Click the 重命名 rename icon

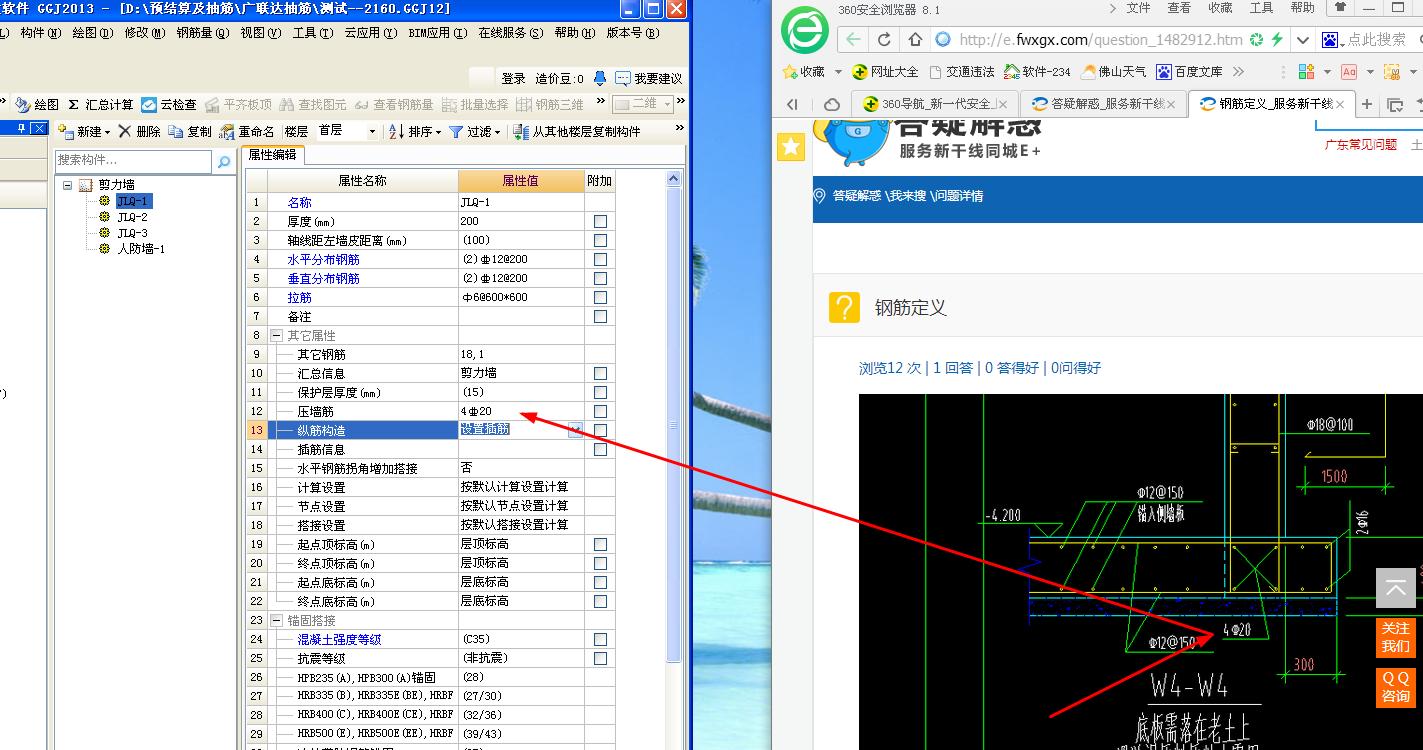(x=226, y=131)
